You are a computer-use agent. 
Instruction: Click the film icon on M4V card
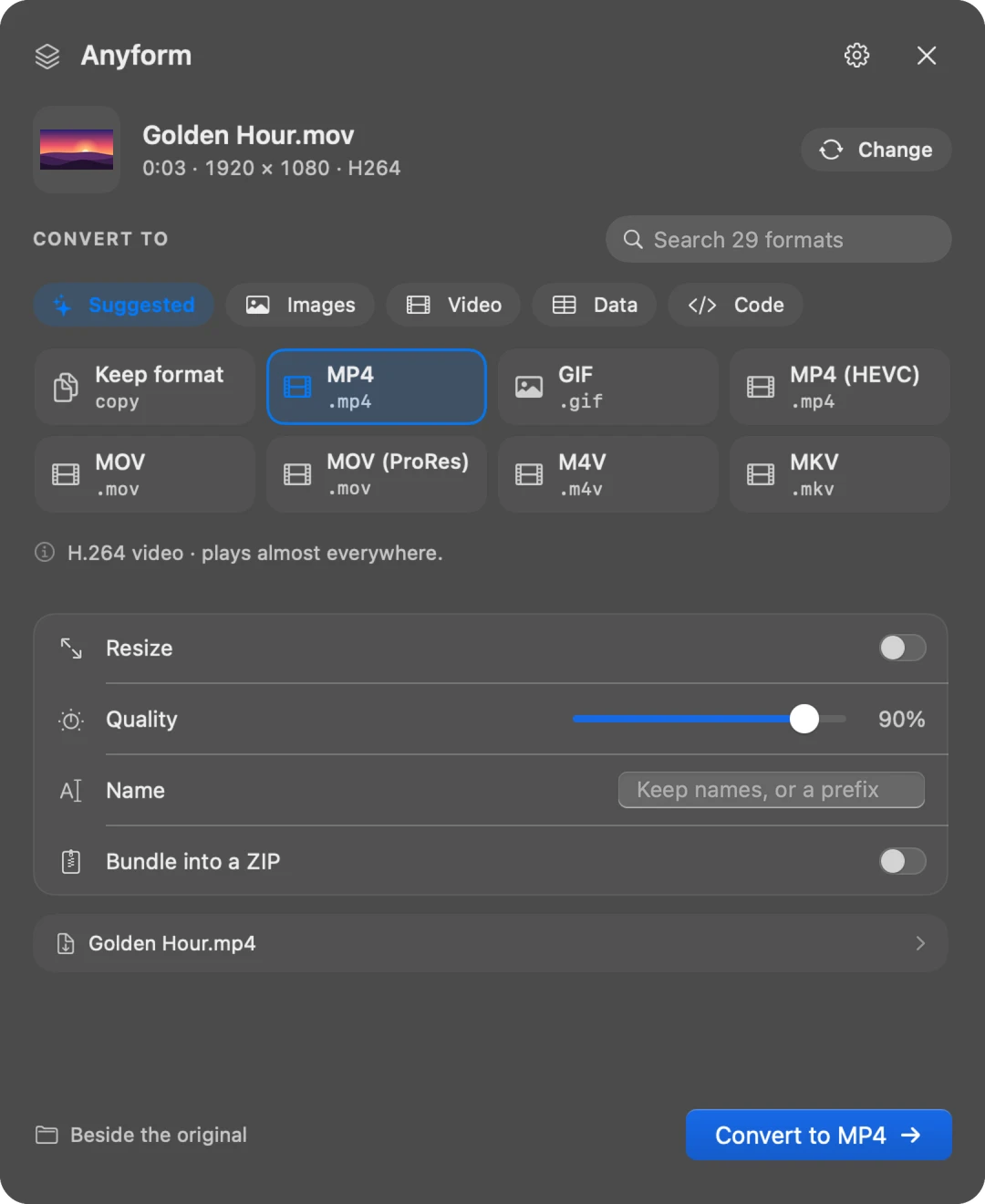(x=529, y=474)
